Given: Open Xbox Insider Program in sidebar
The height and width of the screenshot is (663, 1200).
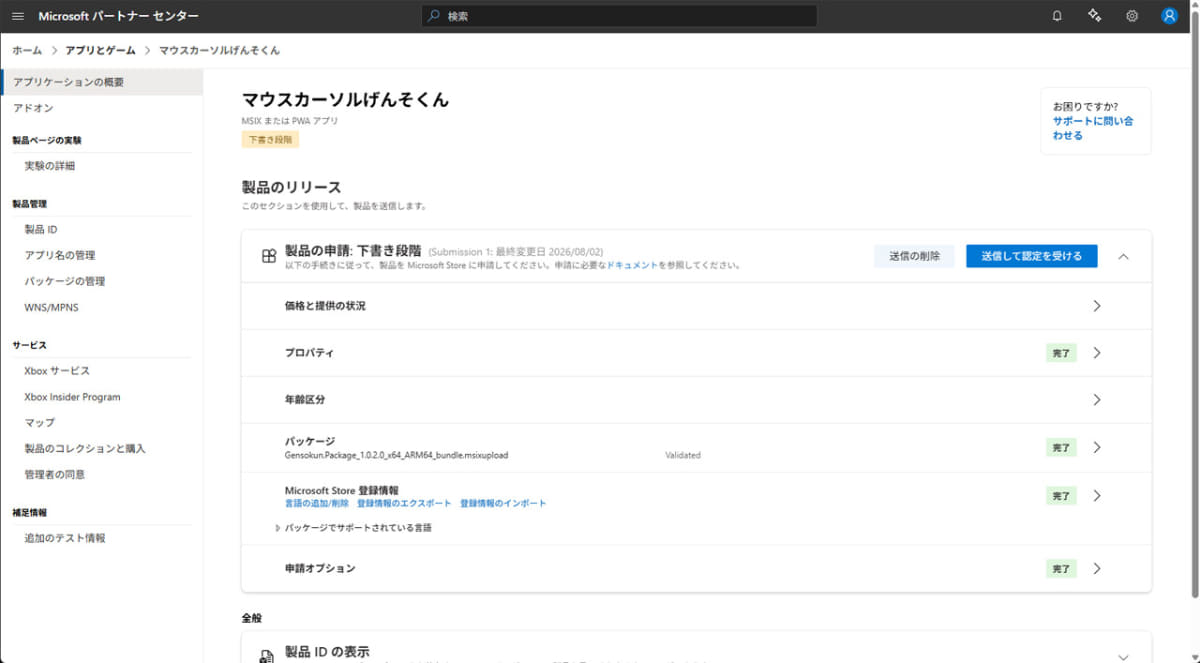Looking at the screenshot, I should [72, 397].
